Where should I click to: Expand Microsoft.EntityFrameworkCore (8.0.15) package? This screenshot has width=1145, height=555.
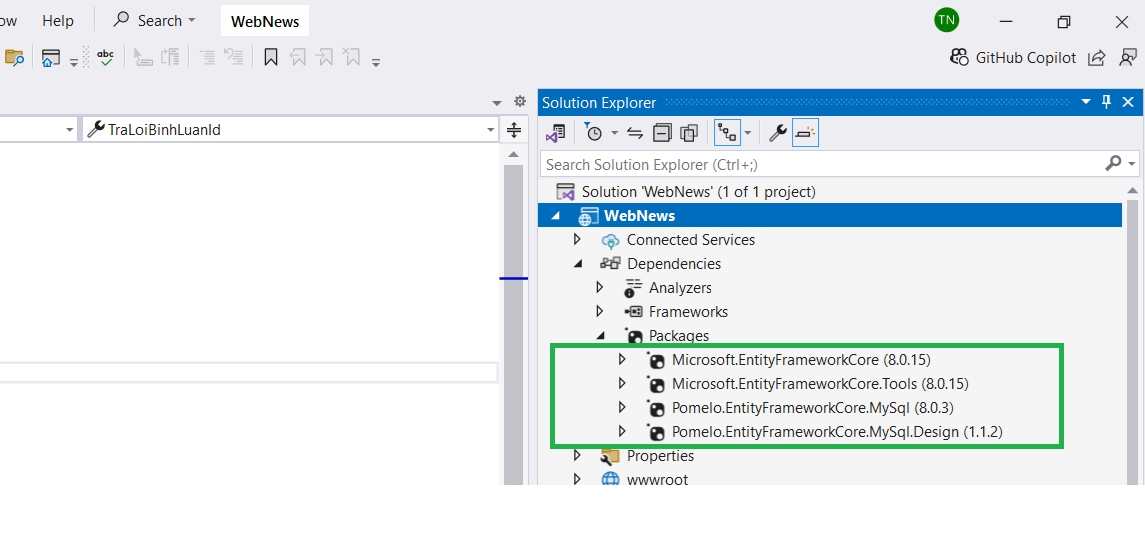pos(622,359)
